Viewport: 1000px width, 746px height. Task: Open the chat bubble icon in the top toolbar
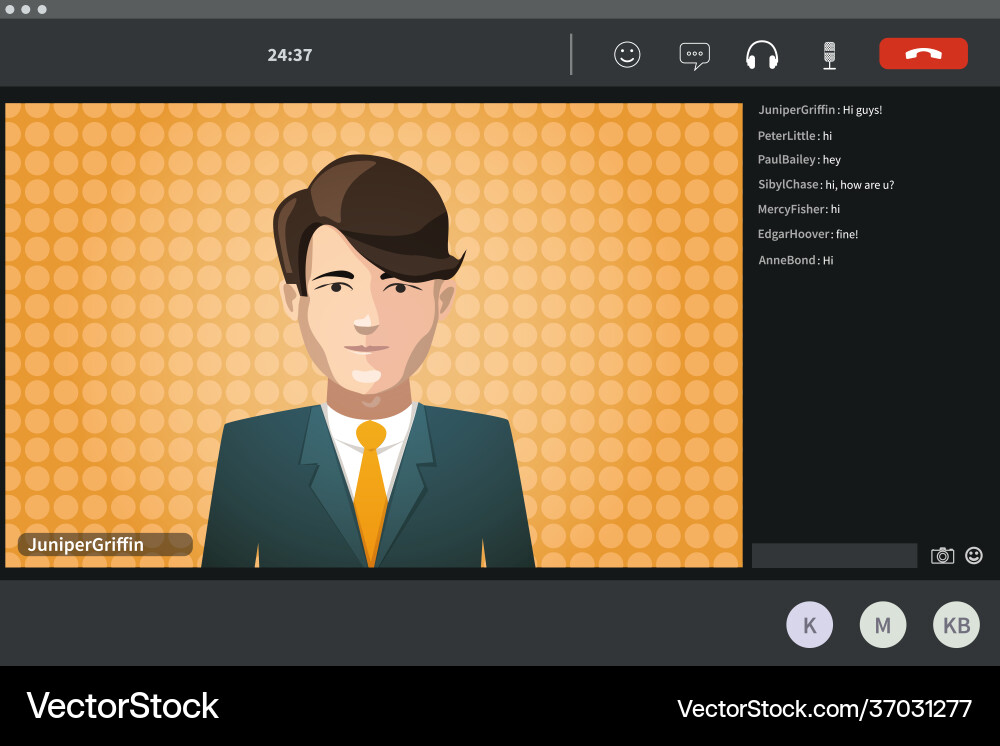pyautogui.click(x=694, y=55)
